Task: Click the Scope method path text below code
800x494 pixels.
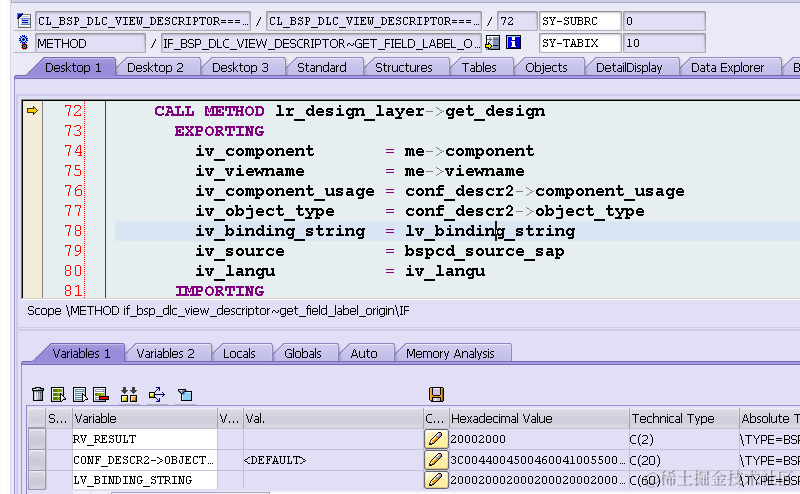Action: pyautogui.click(x=218, y=311)
